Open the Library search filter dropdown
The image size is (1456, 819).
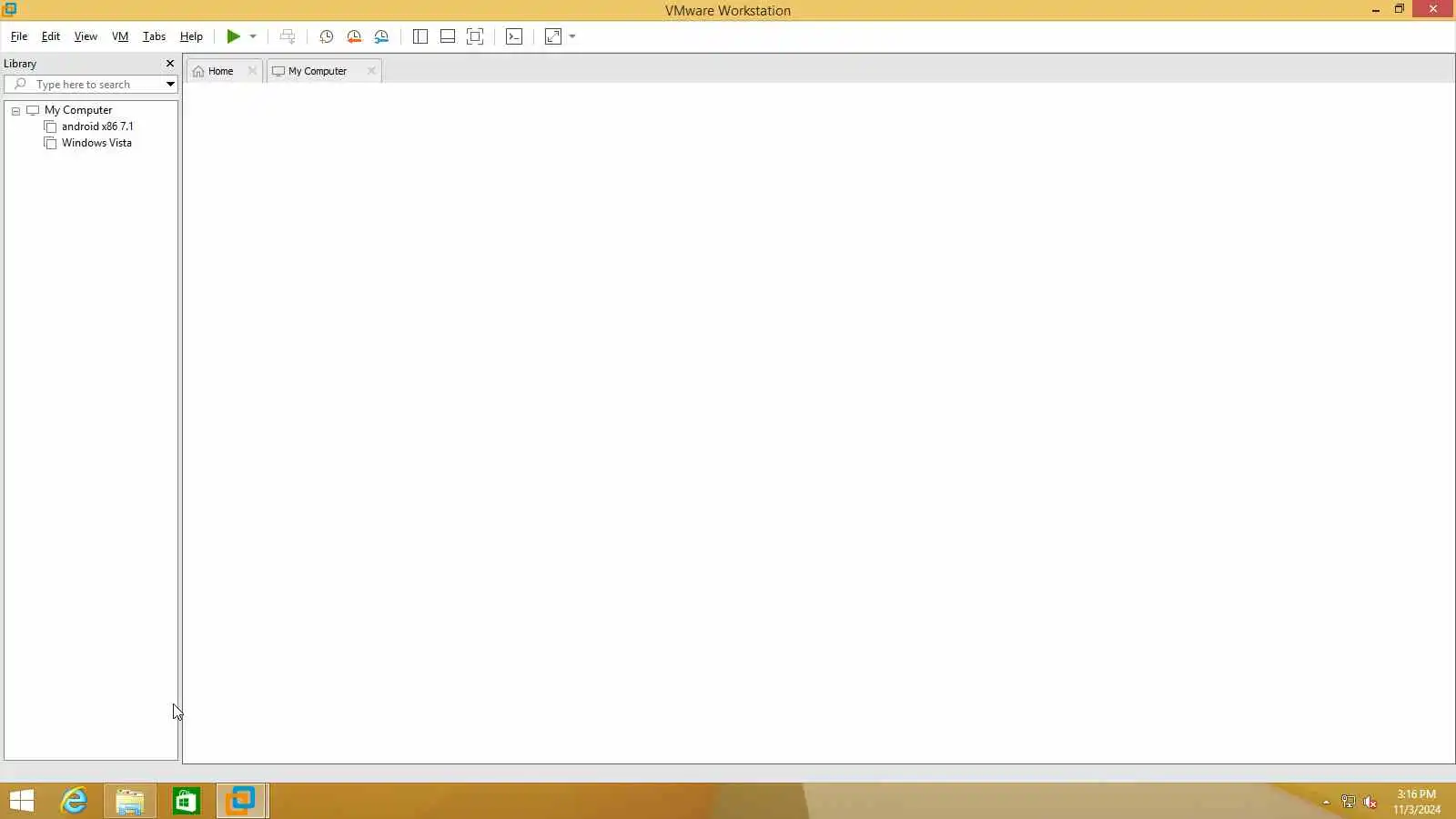(170, 85)
